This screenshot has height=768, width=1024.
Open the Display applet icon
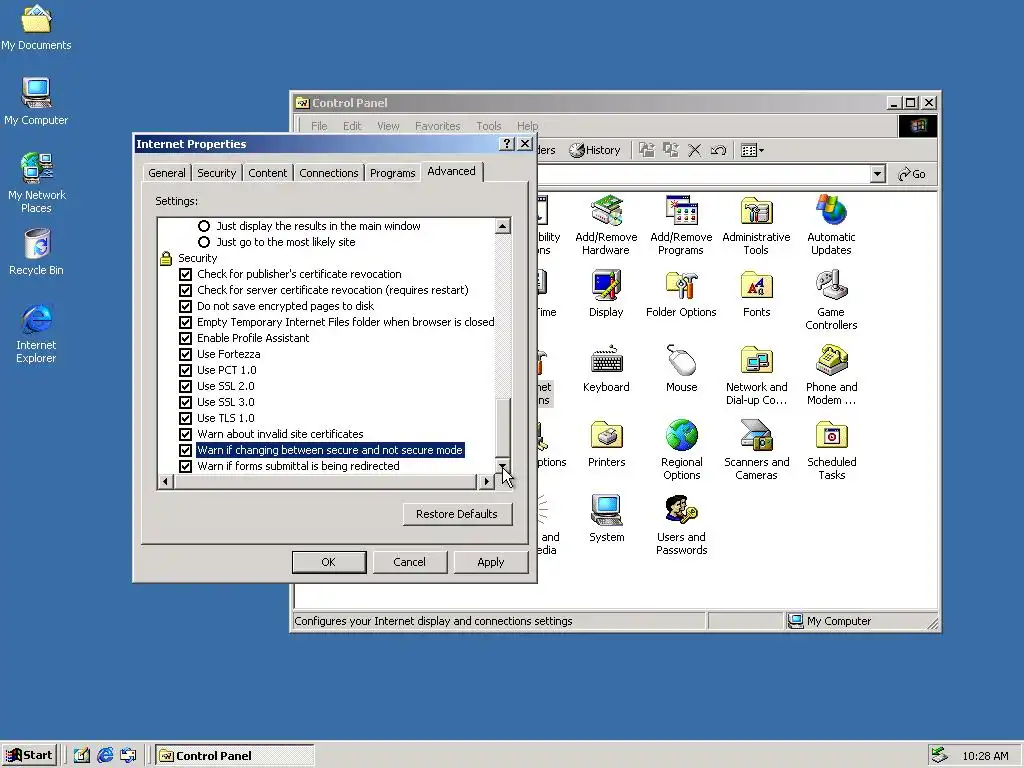click(606, 294)
